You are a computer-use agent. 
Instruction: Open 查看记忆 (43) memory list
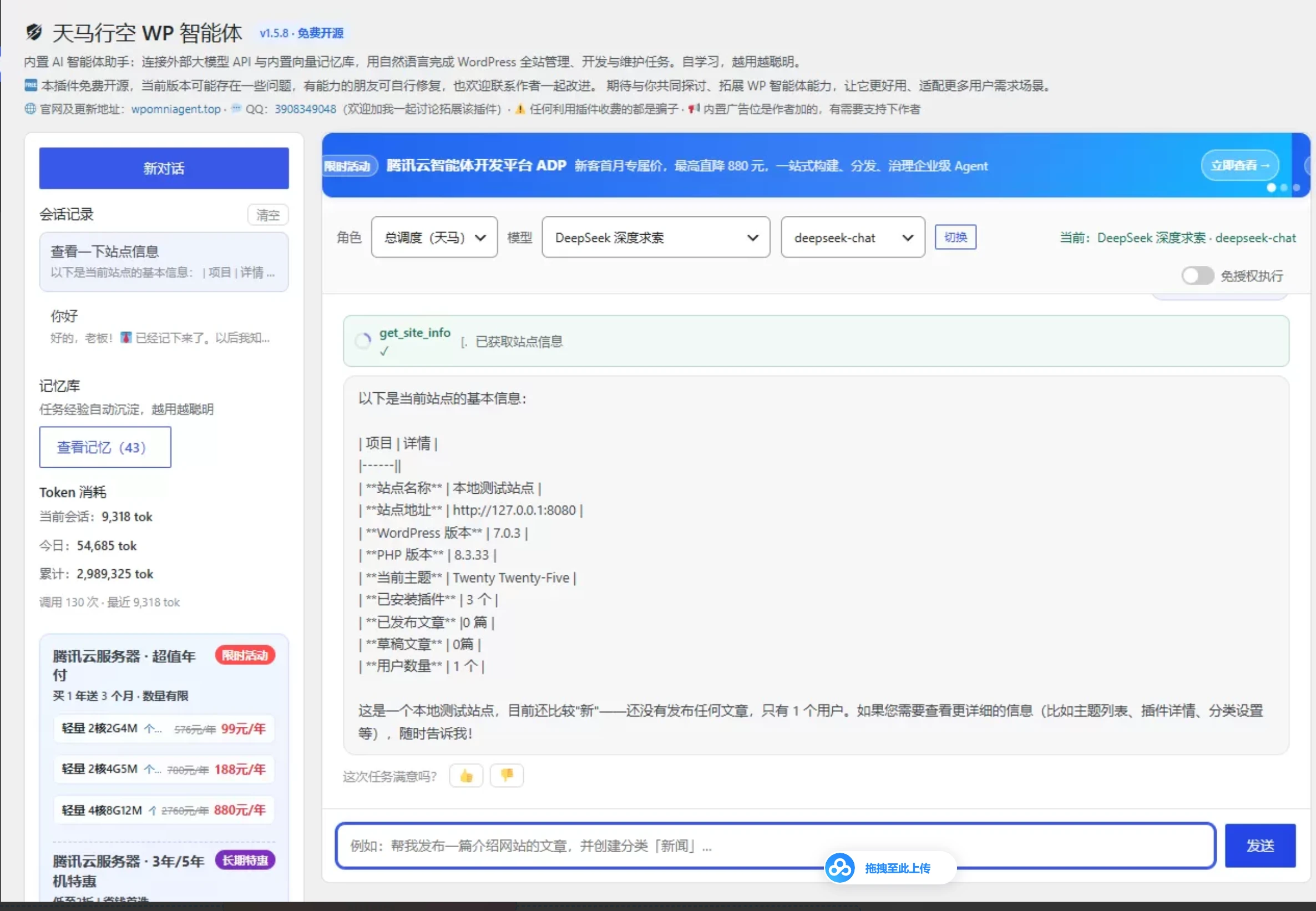click(105, 448)
